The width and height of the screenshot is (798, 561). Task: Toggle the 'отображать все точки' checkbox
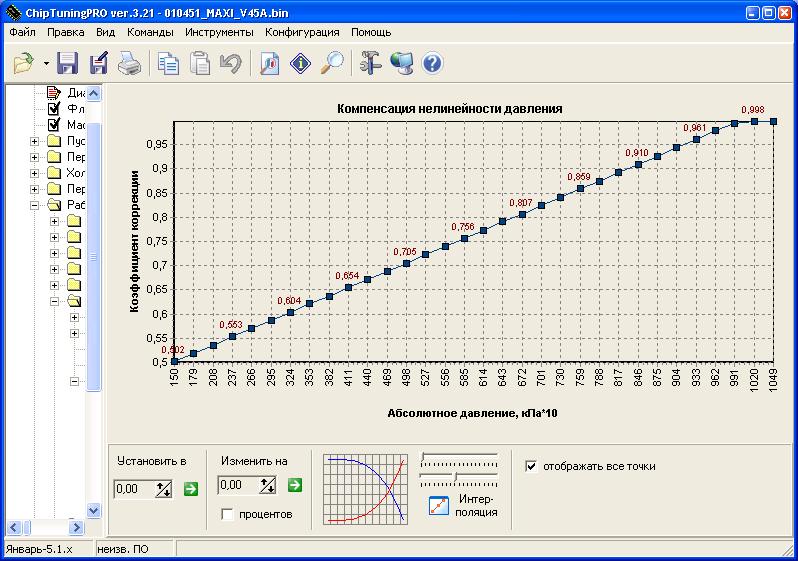pos(532,465)
